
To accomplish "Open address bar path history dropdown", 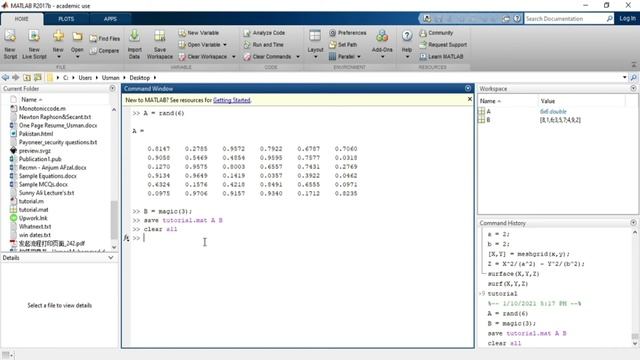I will [x=624, y=78].
